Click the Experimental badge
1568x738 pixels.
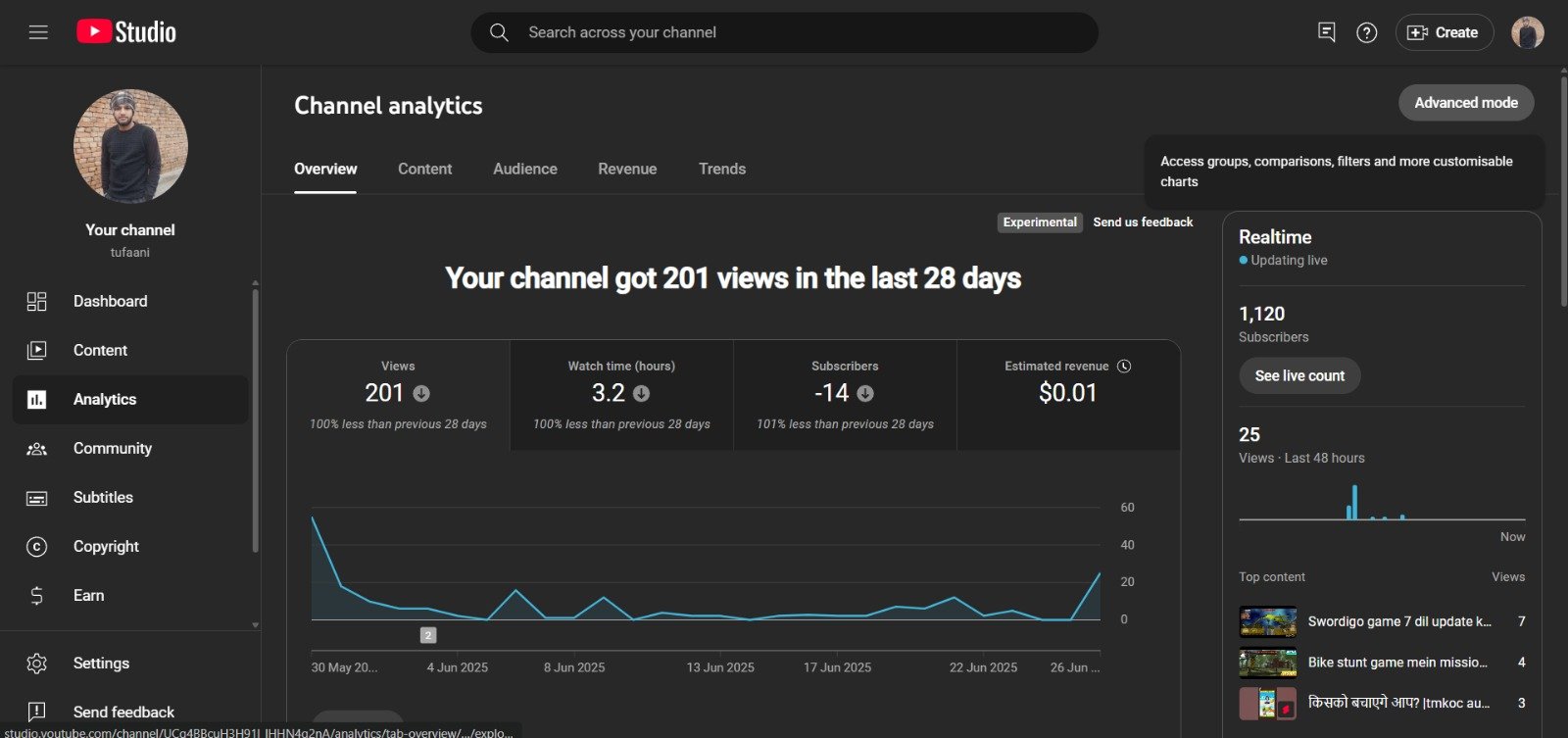point(1040,222)
